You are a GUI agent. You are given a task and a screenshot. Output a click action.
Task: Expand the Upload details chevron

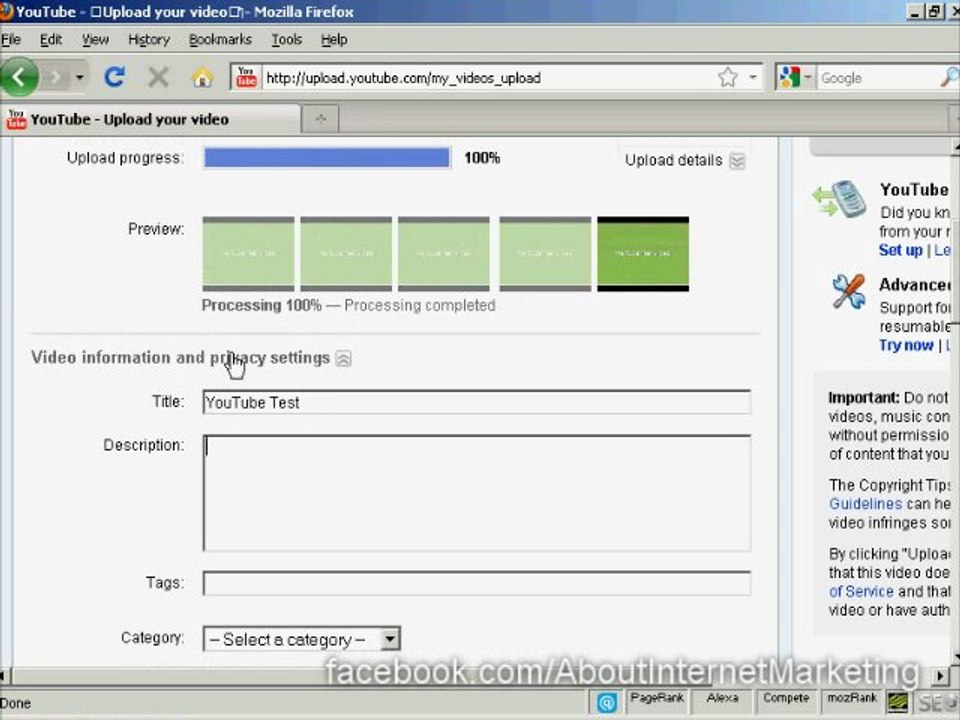(x=737, y=160)
